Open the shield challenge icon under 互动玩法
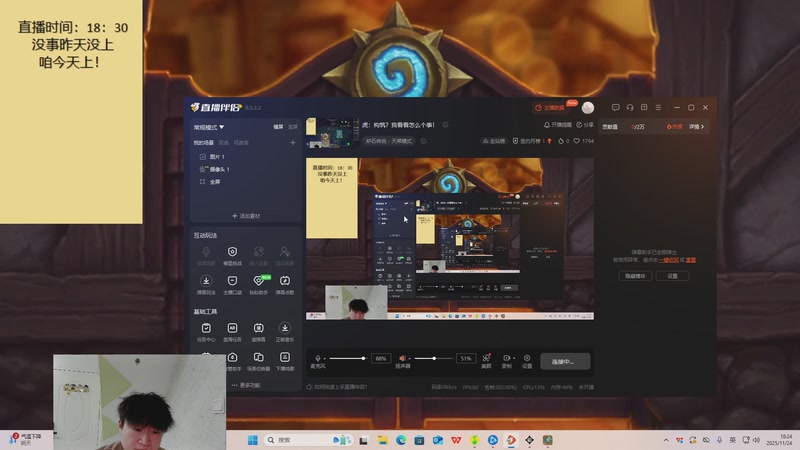 tap(232, 252)
